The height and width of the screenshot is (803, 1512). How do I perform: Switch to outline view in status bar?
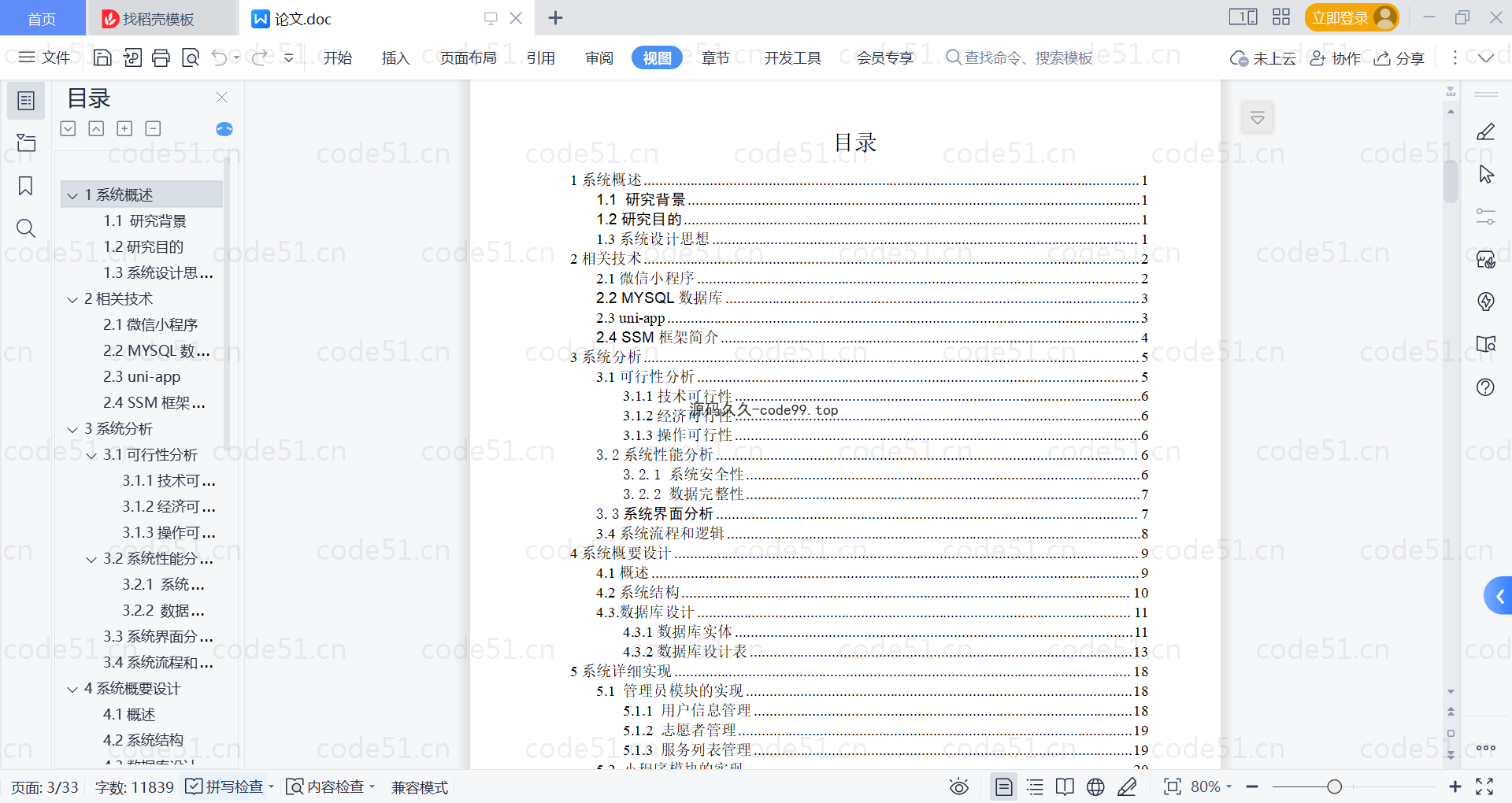point(1035,786)
